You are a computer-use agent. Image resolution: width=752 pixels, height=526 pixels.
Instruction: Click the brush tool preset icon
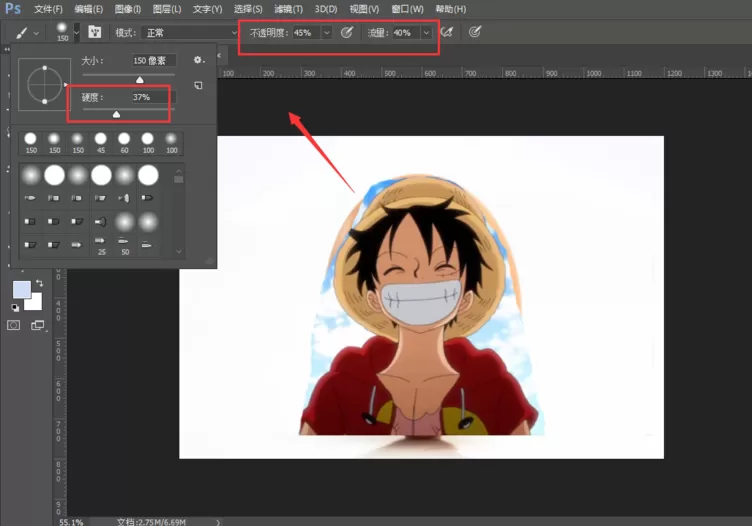[x=22, y=33]
